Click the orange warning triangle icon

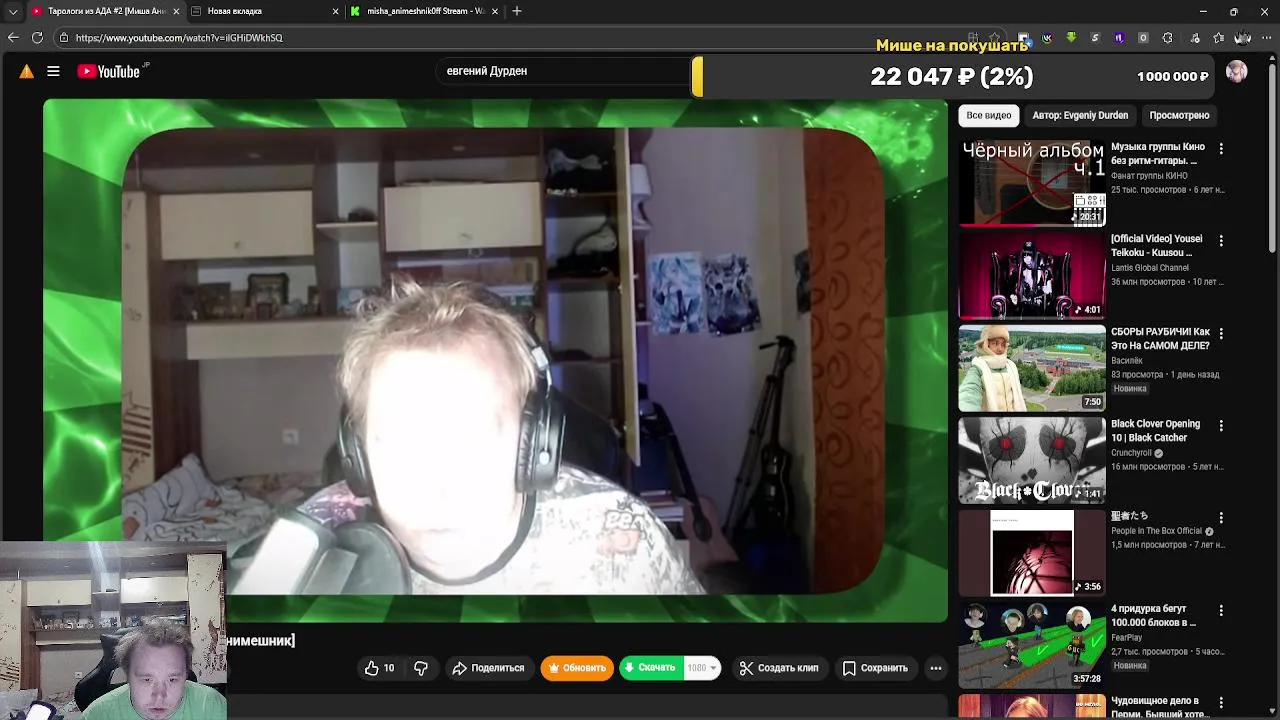[x=27, y=71]
